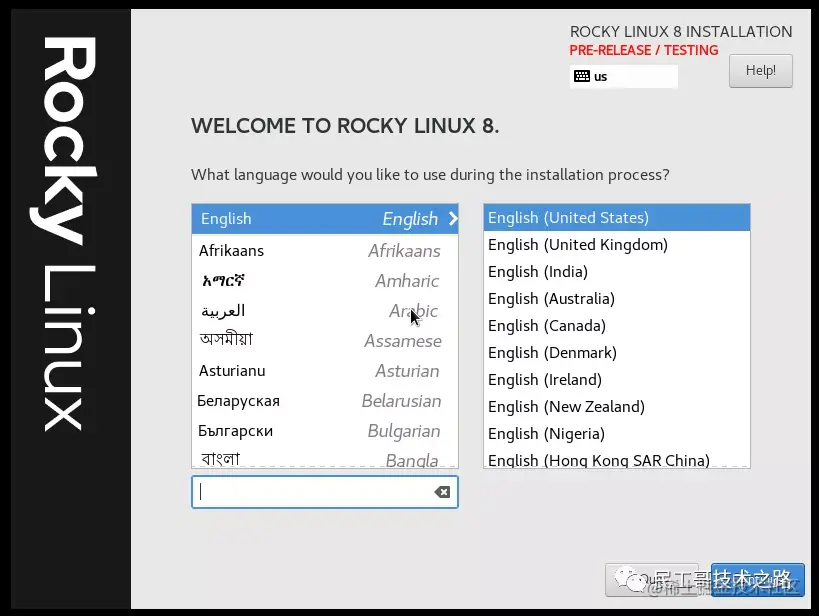Choose Bulgarian in the language list
819x616 pixels.
pyautogui.click(x=325, y=431)
